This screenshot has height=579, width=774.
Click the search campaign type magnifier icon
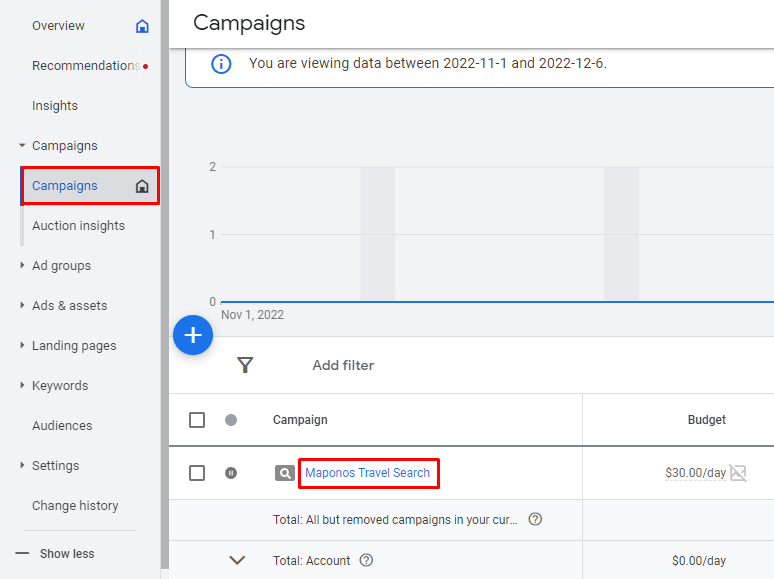(x=285, y=473)
